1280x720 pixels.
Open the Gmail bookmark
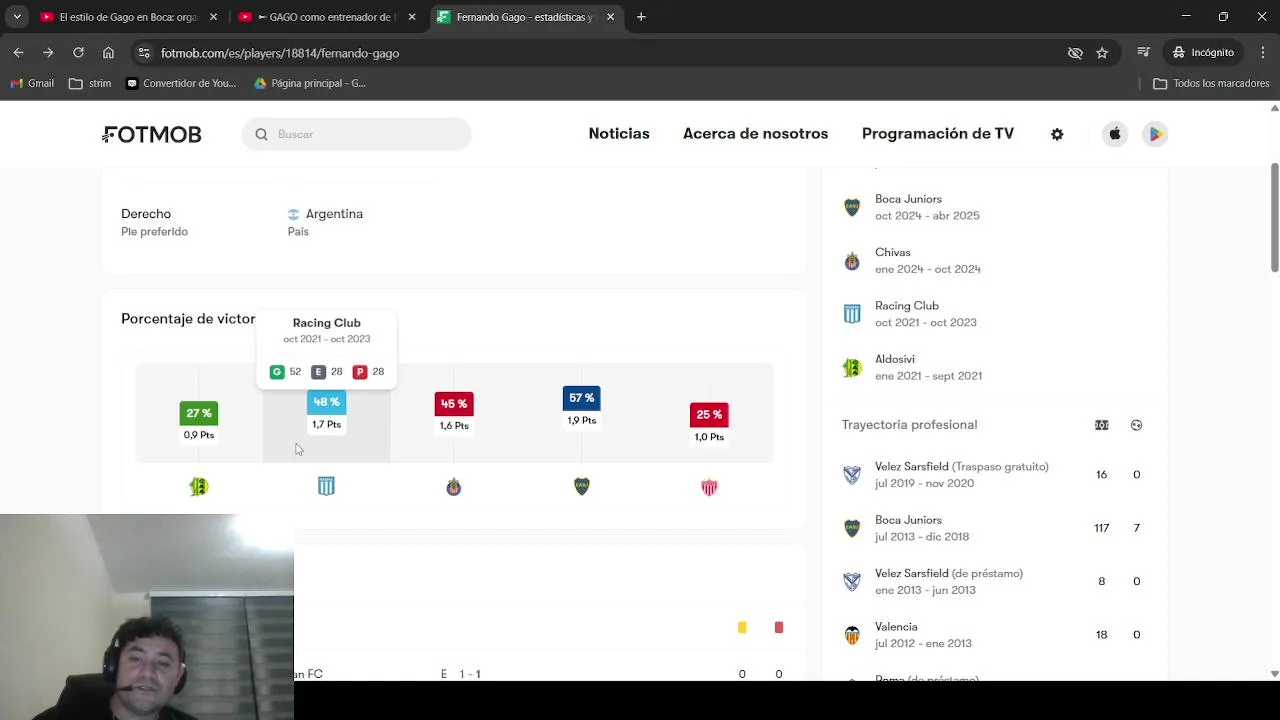click(32, 83)
